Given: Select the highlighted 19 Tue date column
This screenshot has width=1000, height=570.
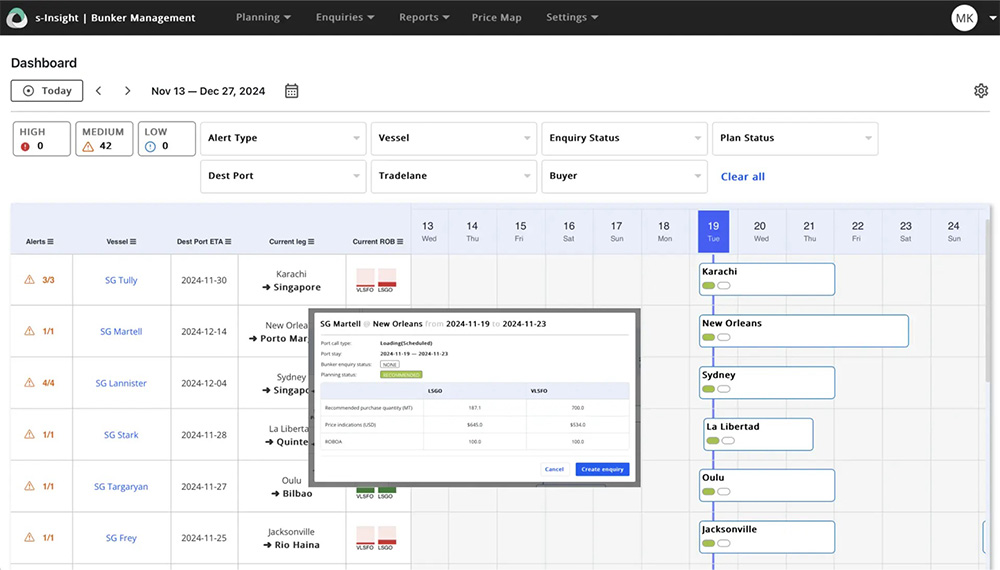Looking at the screenshot, I should tap(713, 231).
